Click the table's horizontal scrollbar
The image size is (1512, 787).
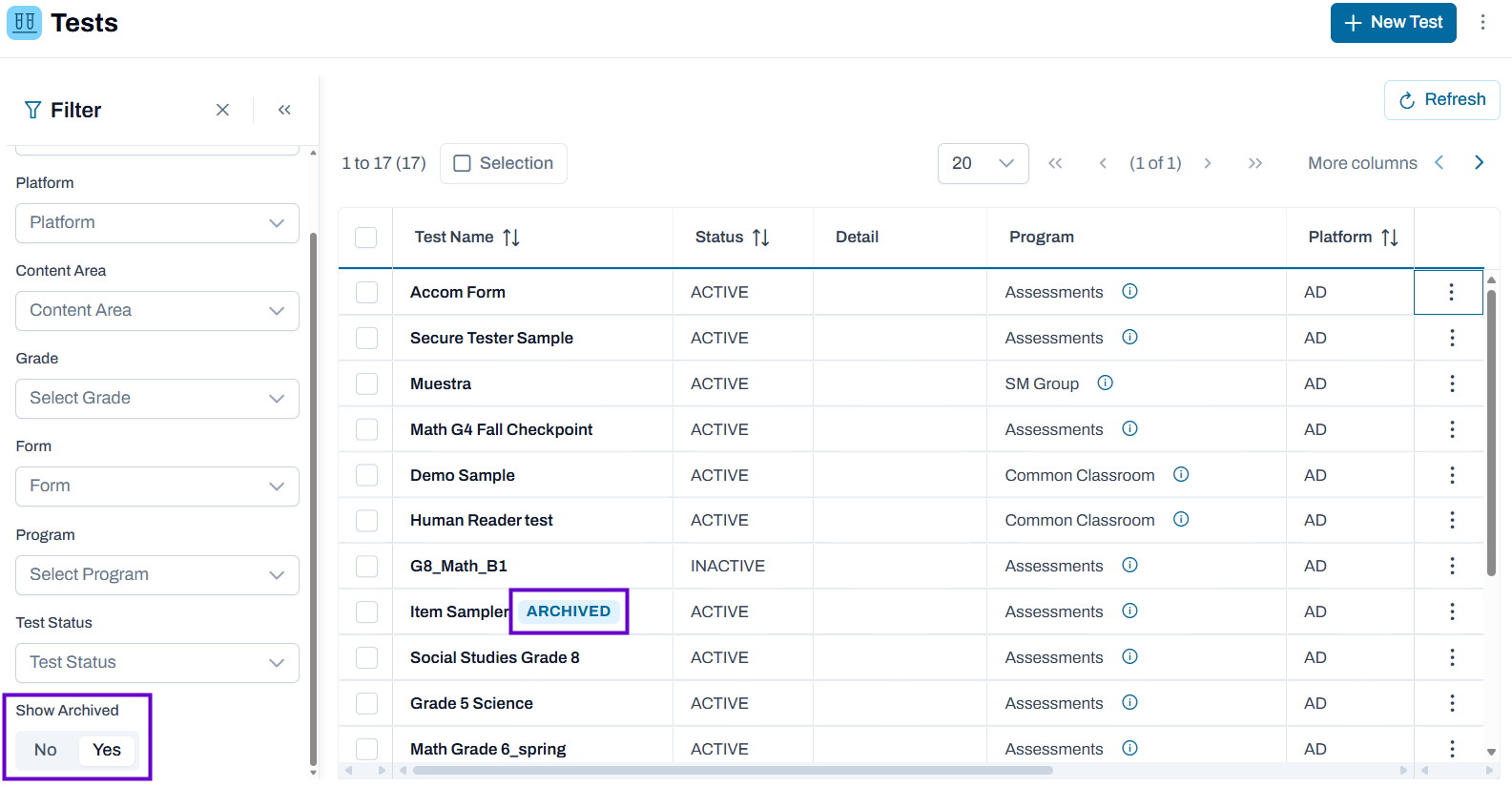click(x=732, y=770)
